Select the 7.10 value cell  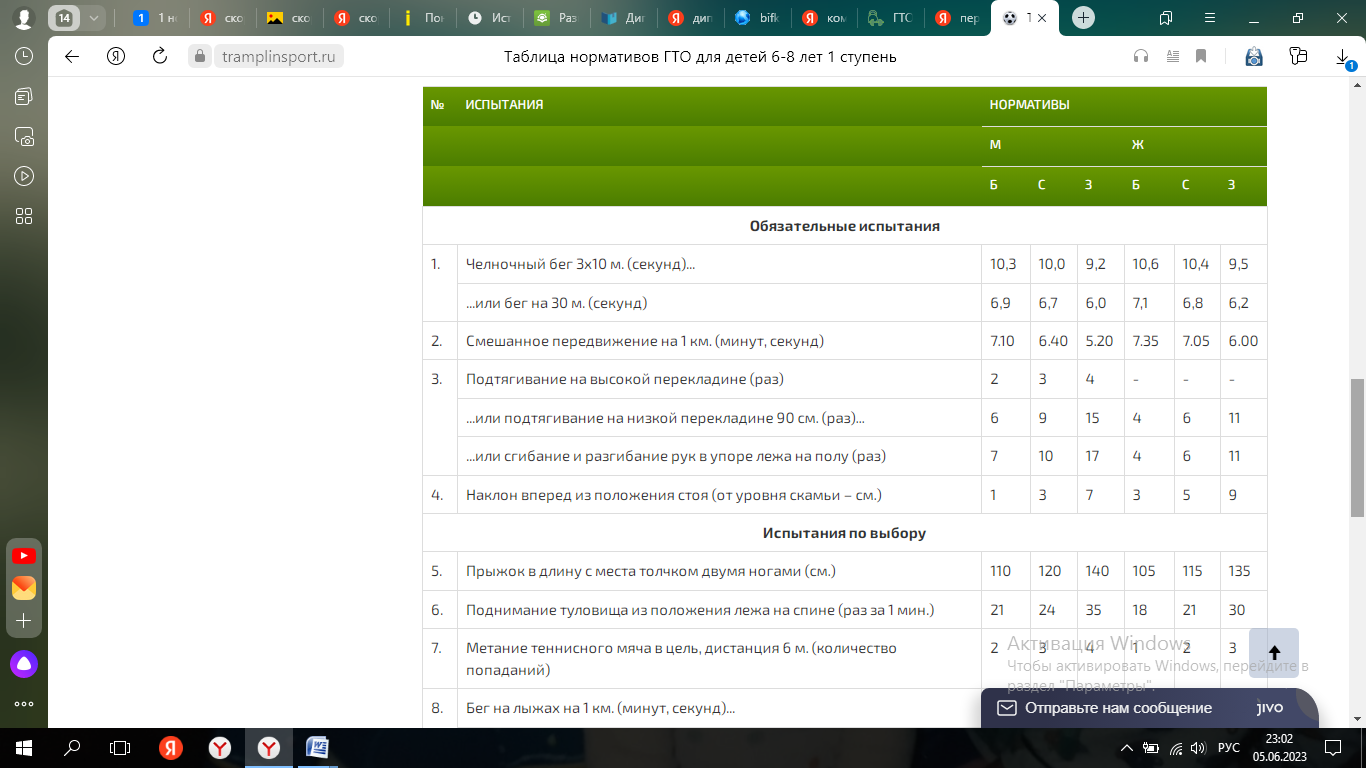pos(1005,341)
